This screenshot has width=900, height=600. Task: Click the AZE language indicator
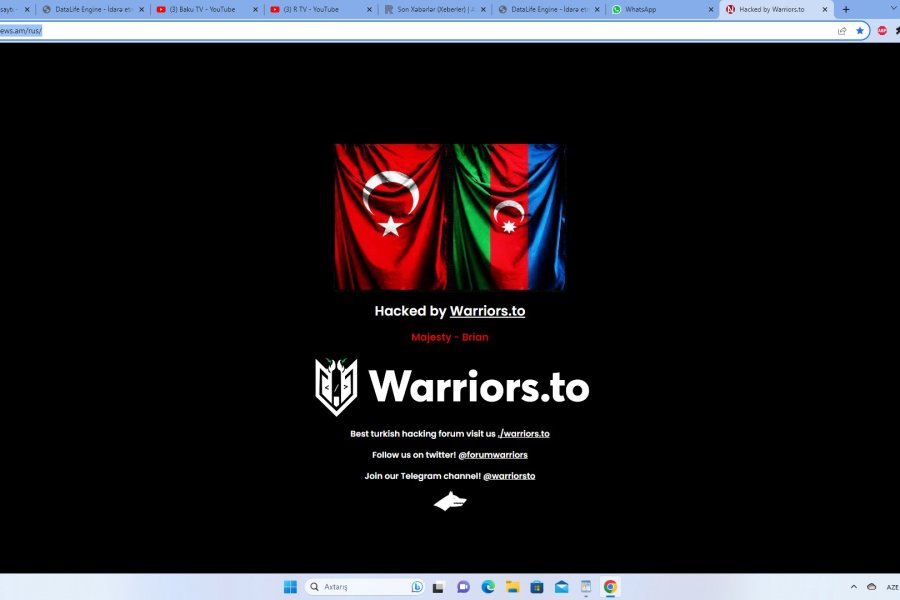[x=893, y=587]
